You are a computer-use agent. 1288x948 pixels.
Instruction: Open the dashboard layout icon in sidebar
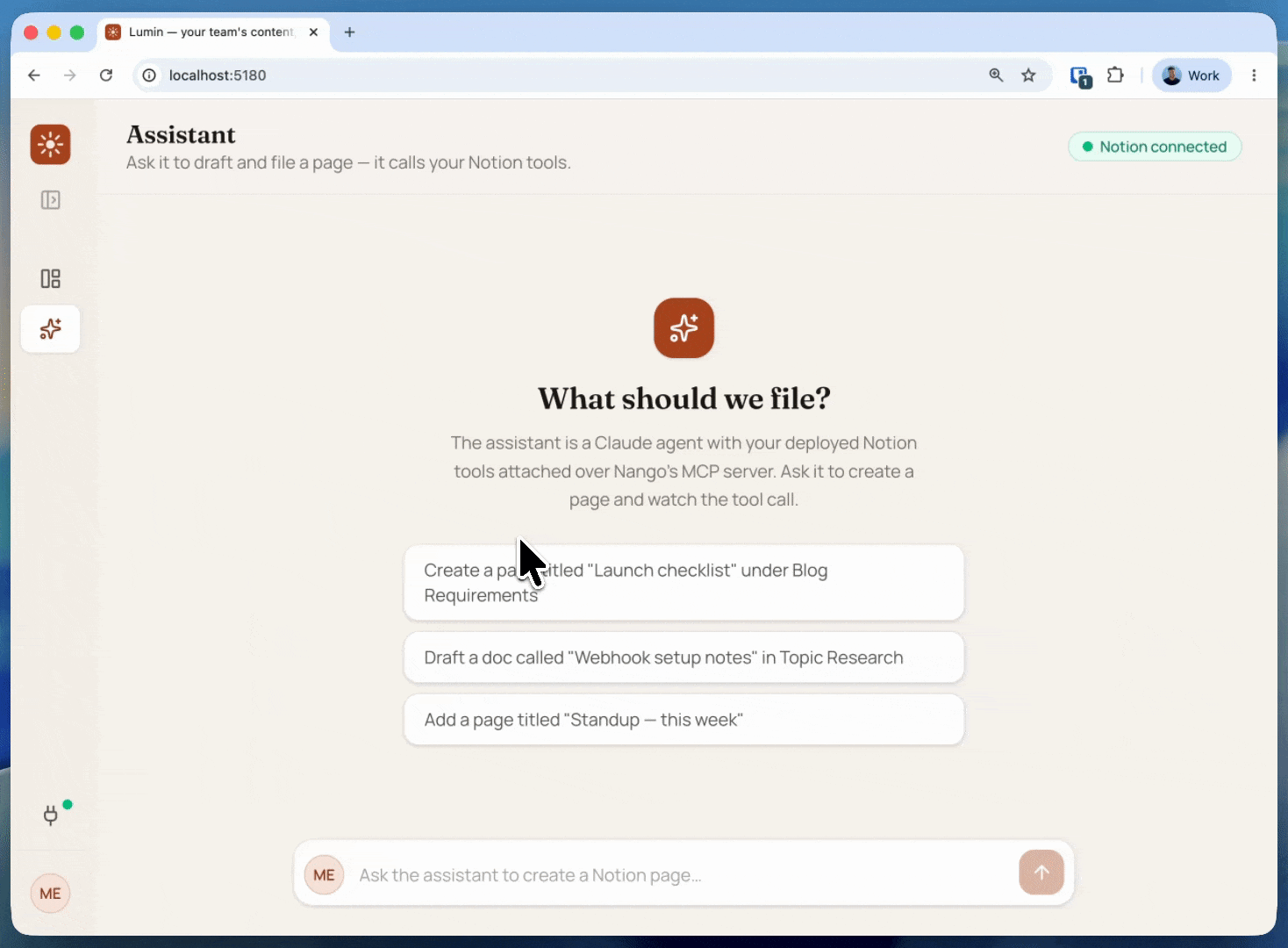coord(50,279)
